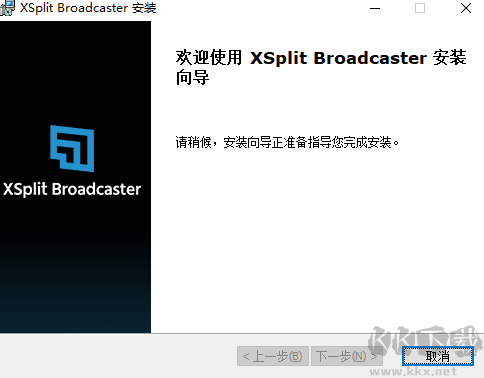Viewport: 484px width, 378px height.
Task: Click the installer icon in title bar
Action: 7,8
